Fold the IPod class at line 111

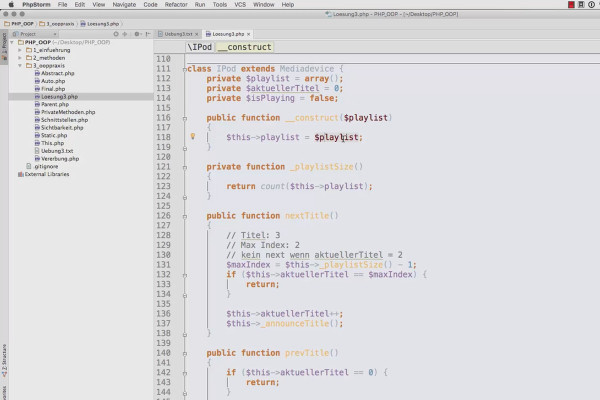[185, 69]
